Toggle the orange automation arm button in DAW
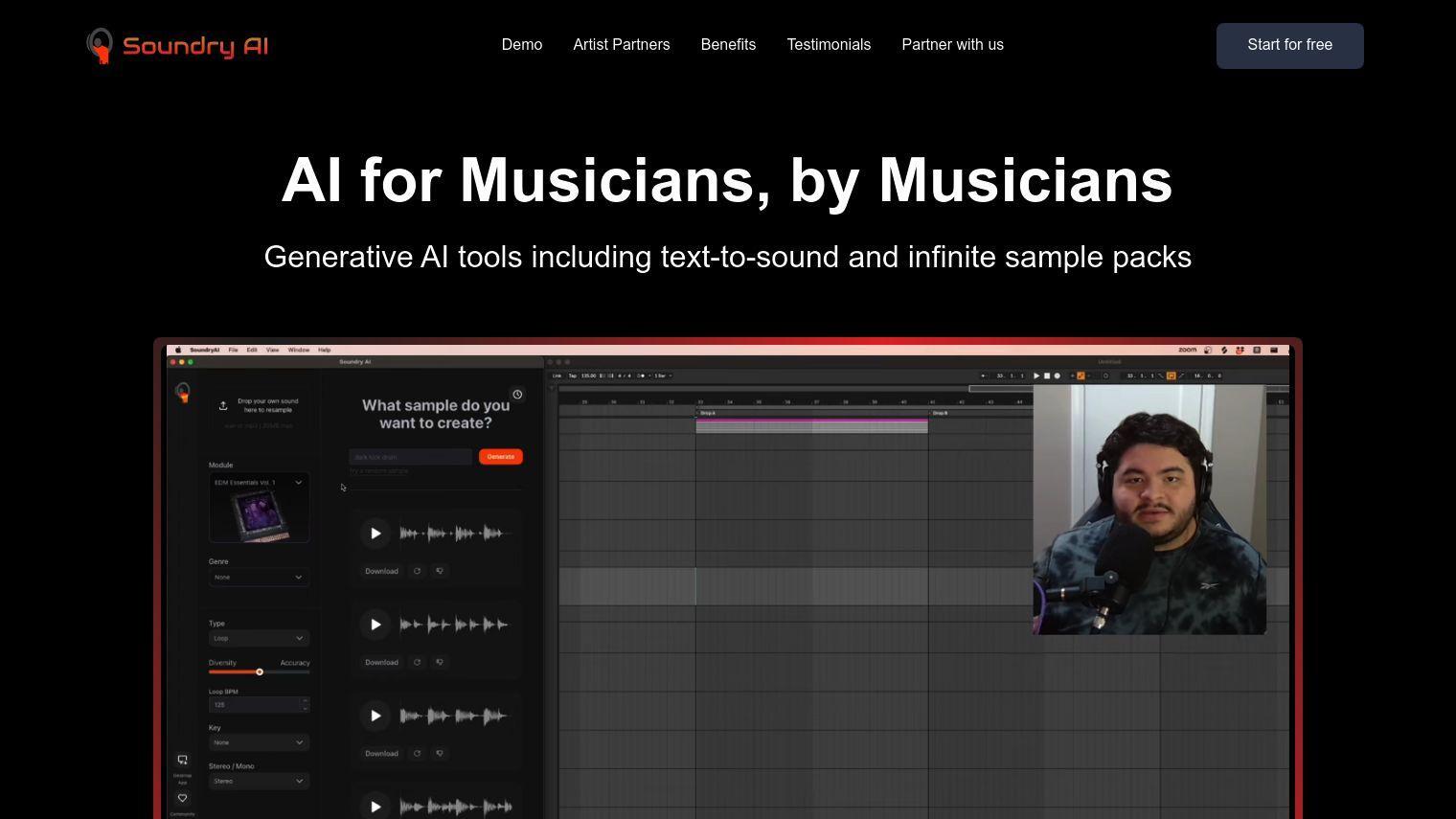This screenshot has width=1456, height=819. (x=1081, y=375)
